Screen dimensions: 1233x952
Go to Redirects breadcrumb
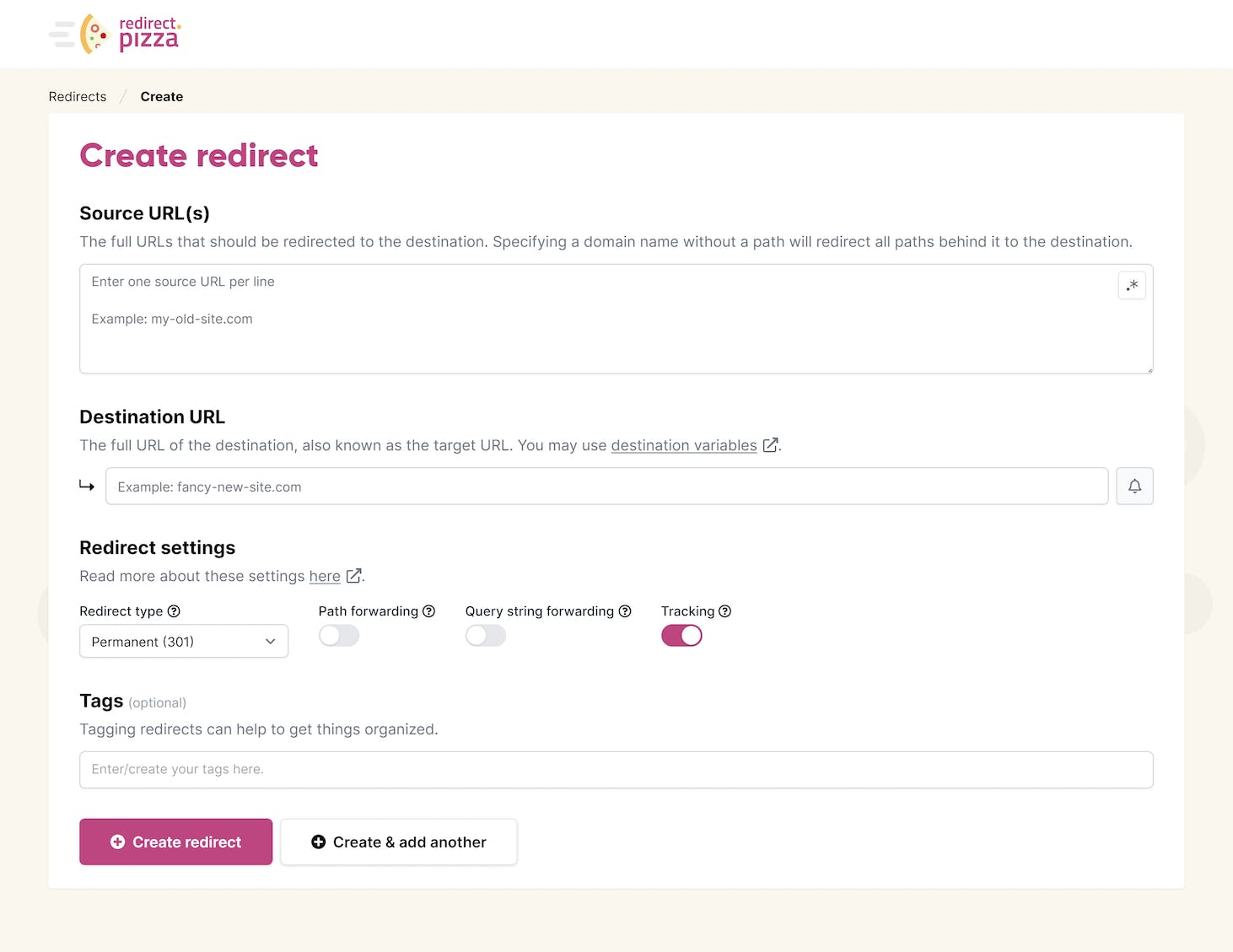coord(78,97)
